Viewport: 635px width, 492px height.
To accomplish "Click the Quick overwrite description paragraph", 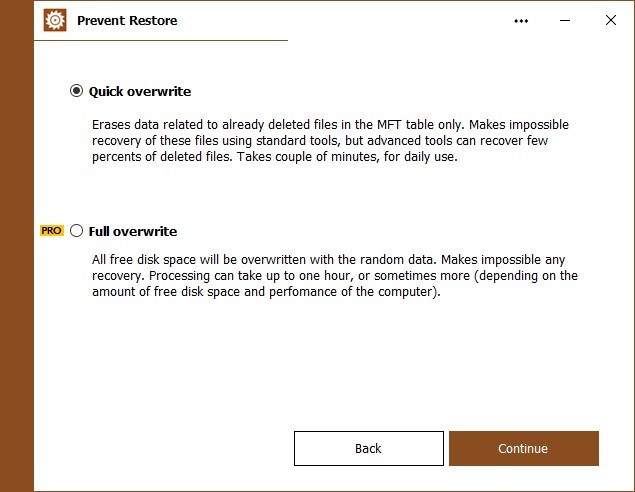I will (x=330, y=141).
